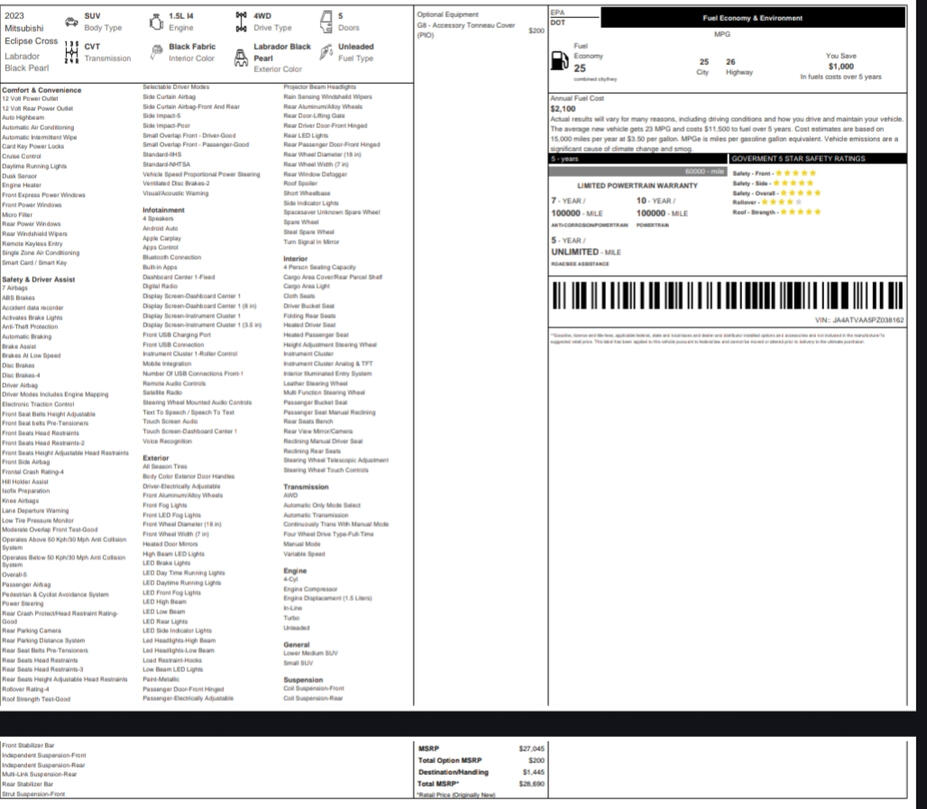Select the Infotainment section heading
The width and height of the screenshot is (927, 809).
pos(163,210)
